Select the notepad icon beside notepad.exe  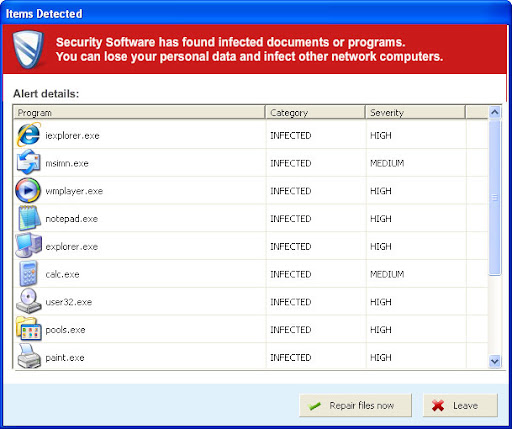29,218
